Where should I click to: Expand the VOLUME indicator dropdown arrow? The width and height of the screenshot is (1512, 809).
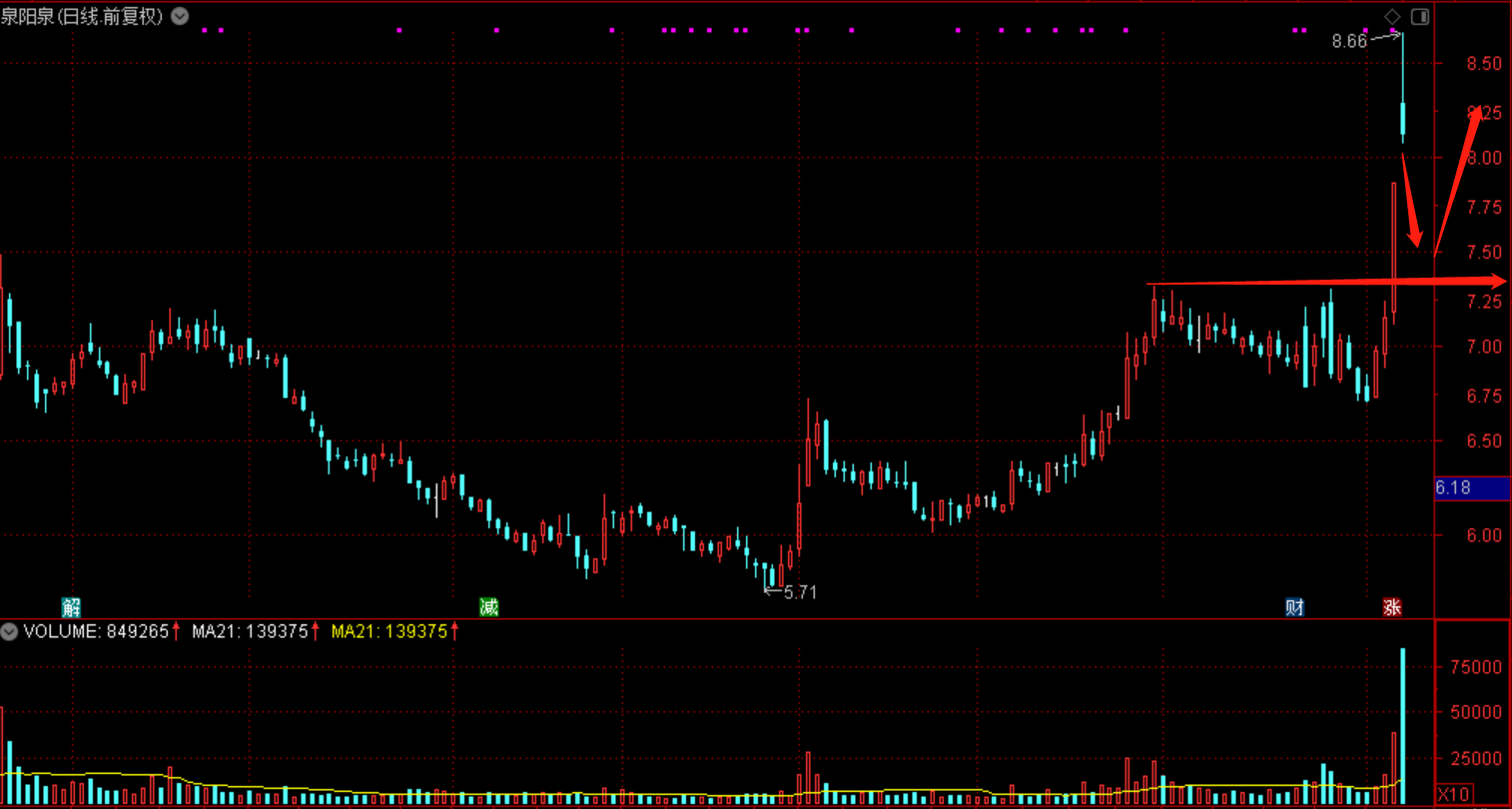pyautogui.click(x=9, y=631)
